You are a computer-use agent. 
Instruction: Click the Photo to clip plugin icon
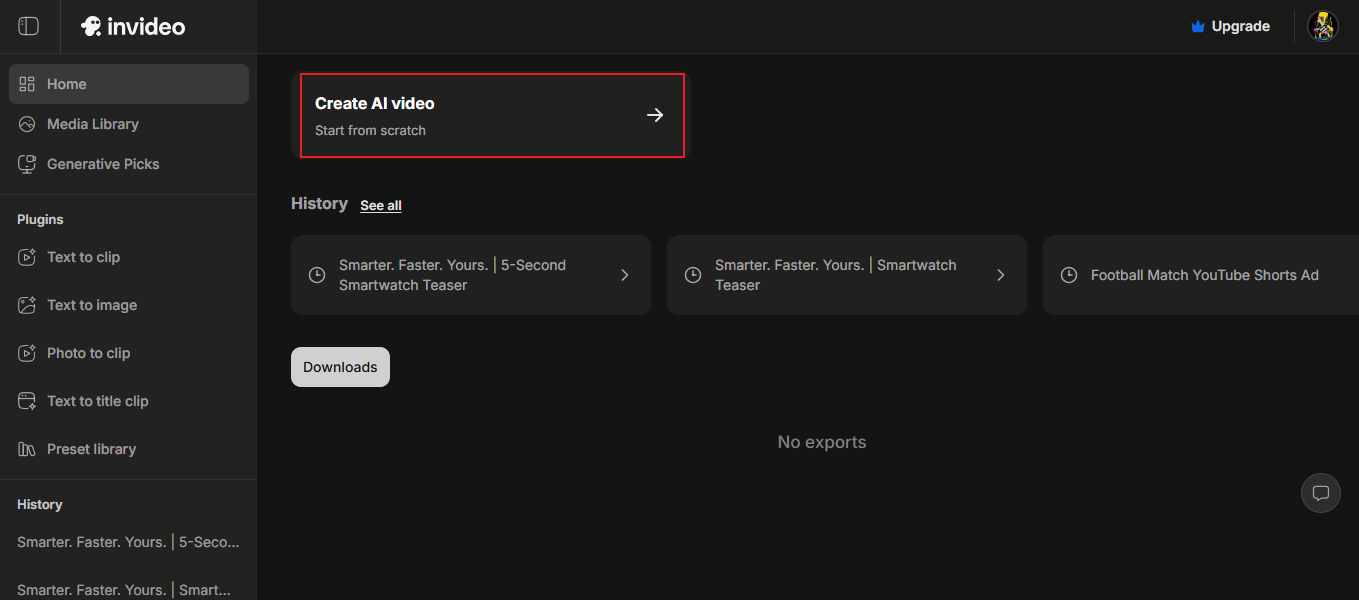point(27,353)
